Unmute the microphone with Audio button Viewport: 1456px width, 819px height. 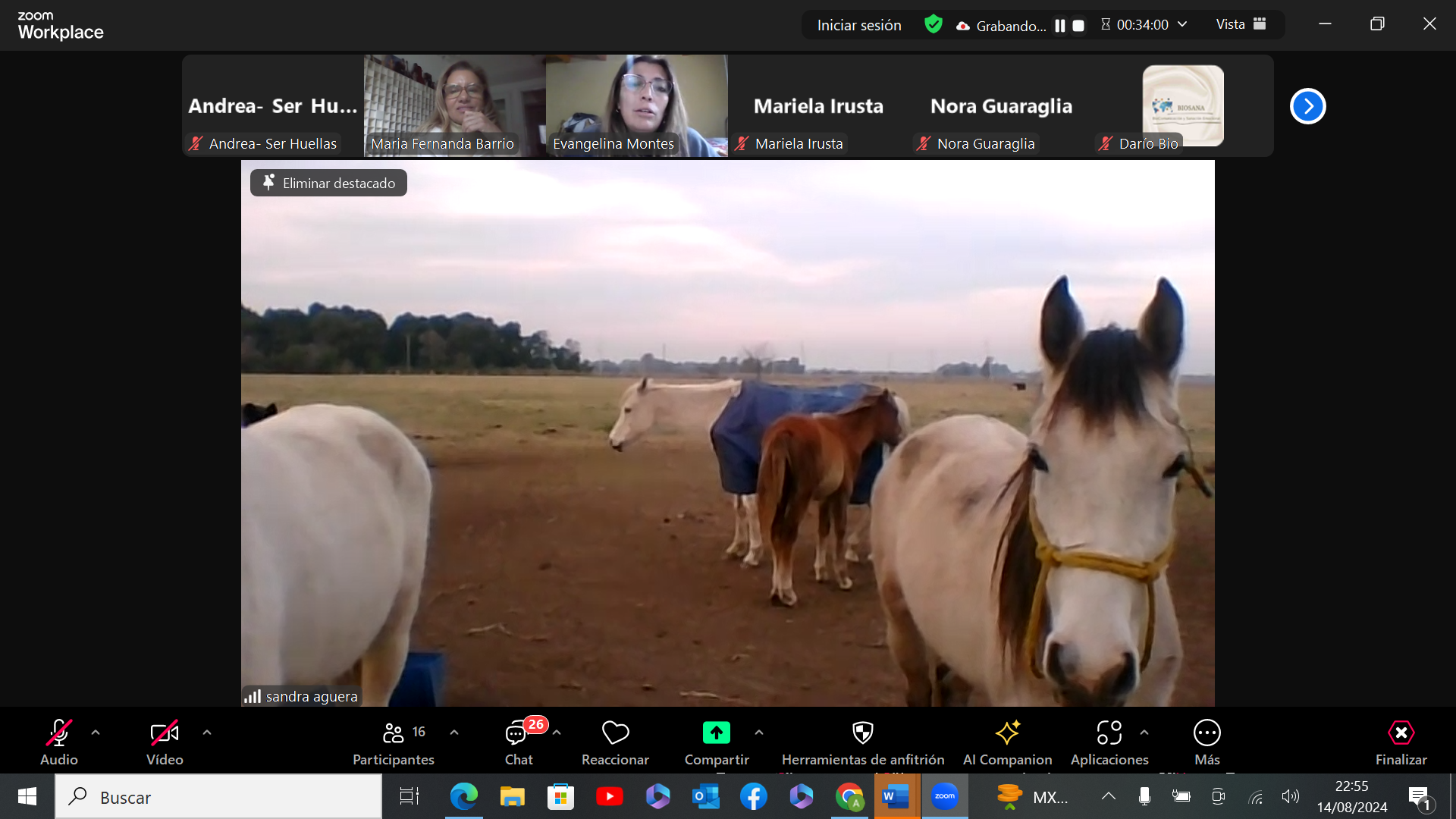(x=58, y=733)
